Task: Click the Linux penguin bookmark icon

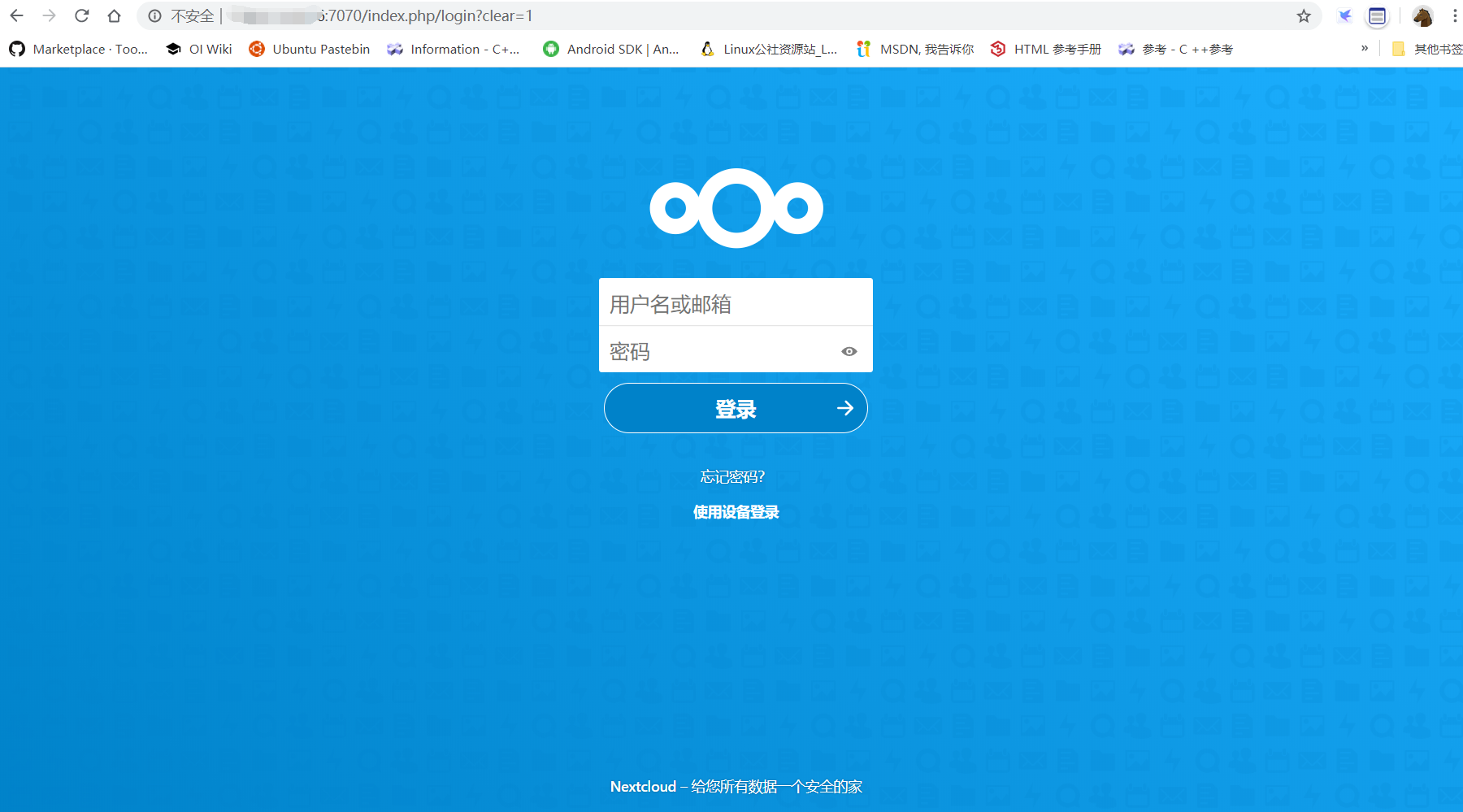Action: tap(706, 49)
